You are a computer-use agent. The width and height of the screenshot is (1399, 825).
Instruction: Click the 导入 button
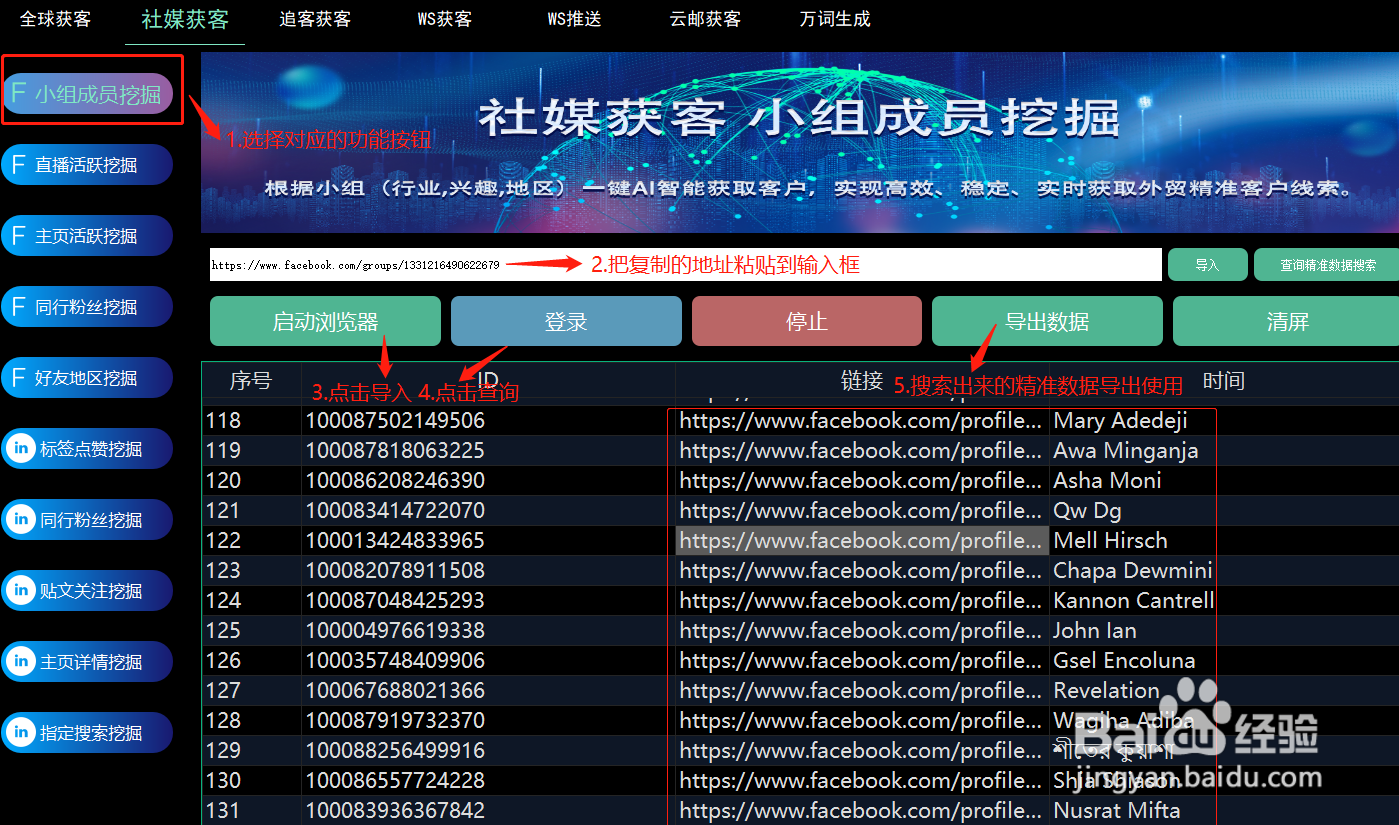(1207, 265)
